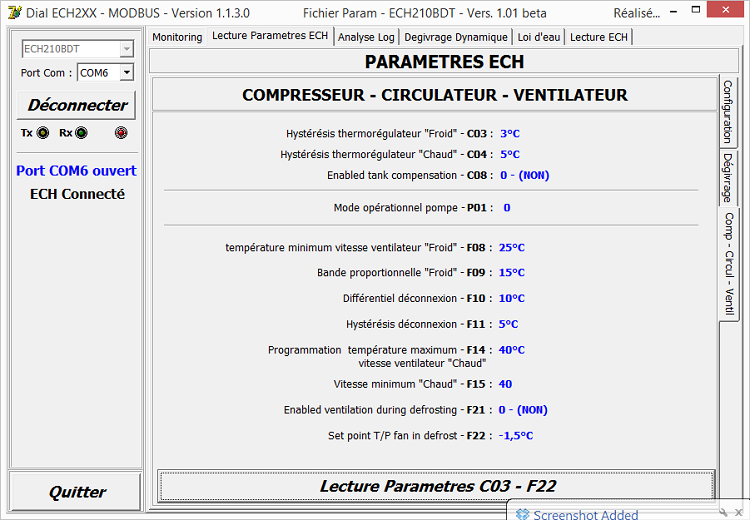Switch to the vertical Dégivrage side tab
This screenshot has height=520, width=750.
coord(728,177)
